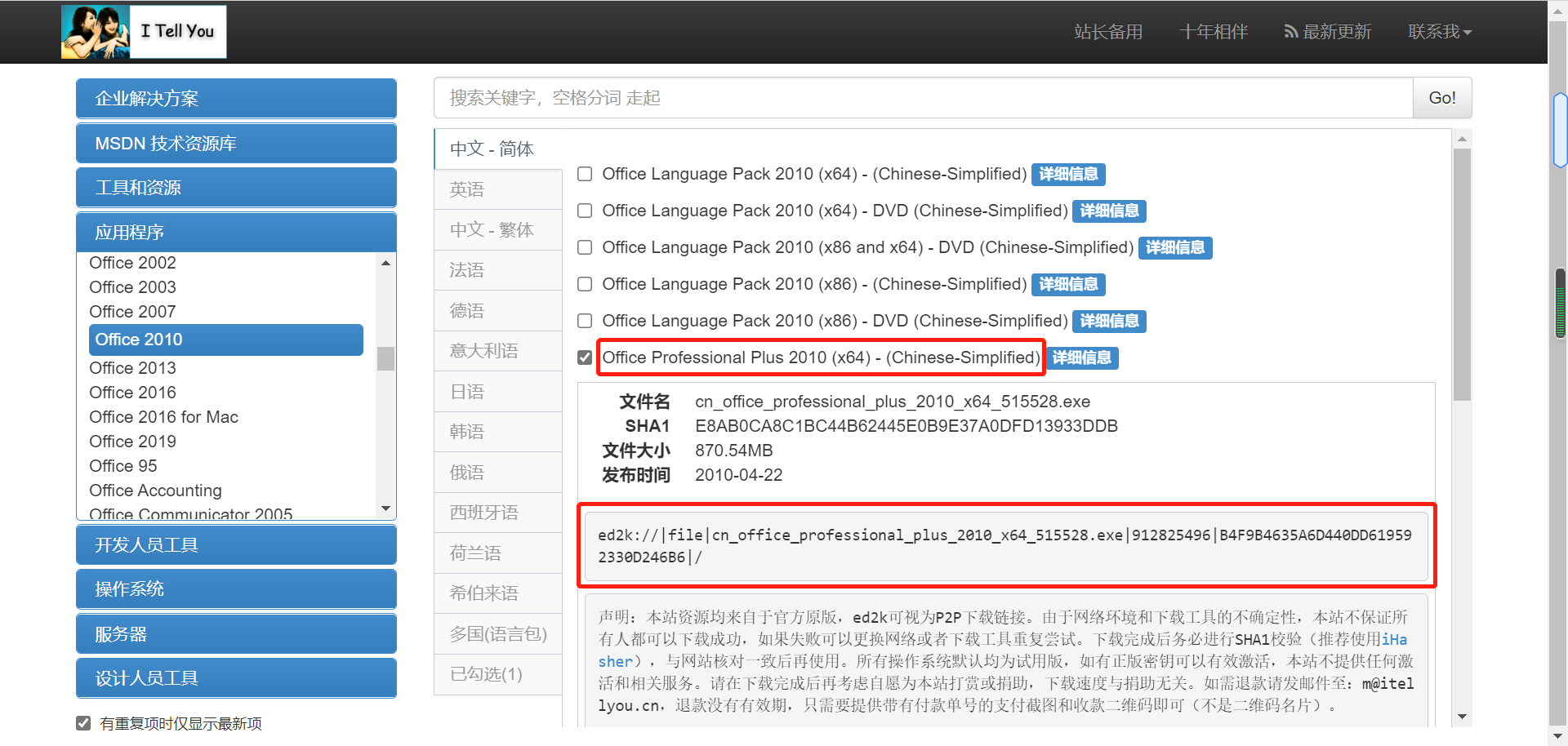Select Office 2019 in the application list
The image size is (1568, 746).
tap(132, 442)
